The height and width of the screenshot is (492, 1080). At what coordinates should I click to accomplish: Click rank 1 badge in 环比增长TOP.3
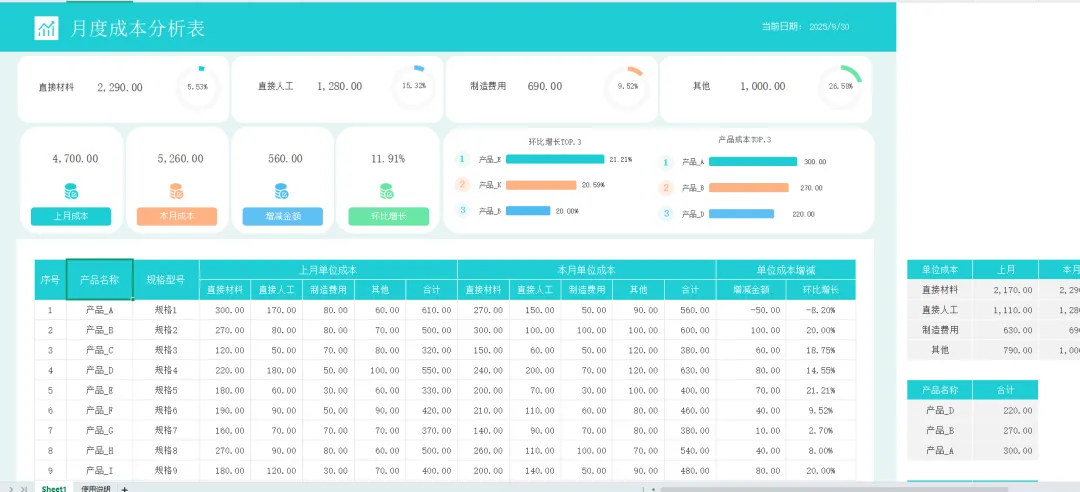(x=462, y=159)
